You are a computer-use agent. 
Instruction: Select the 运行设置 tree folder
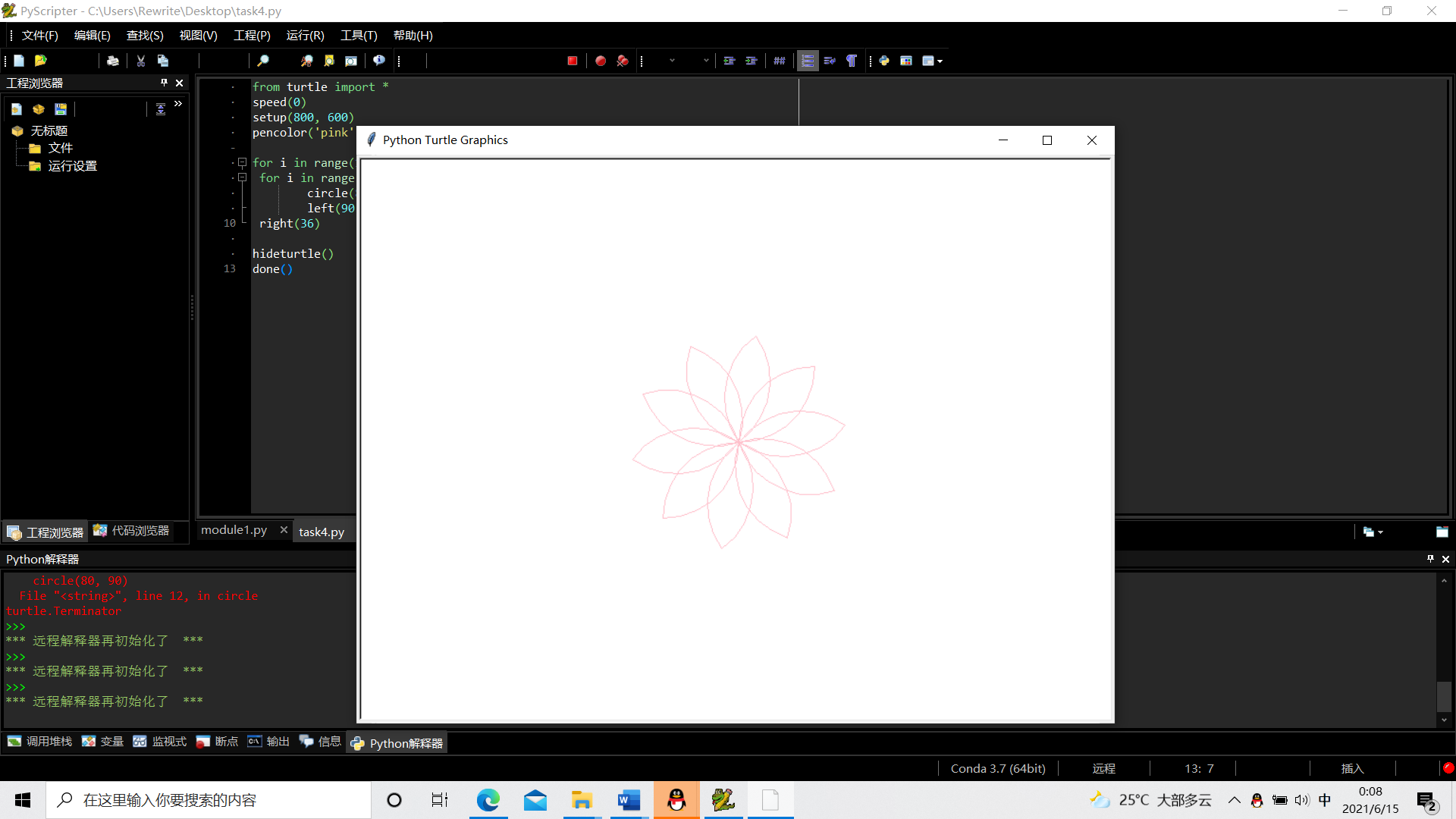pos(72,166)
